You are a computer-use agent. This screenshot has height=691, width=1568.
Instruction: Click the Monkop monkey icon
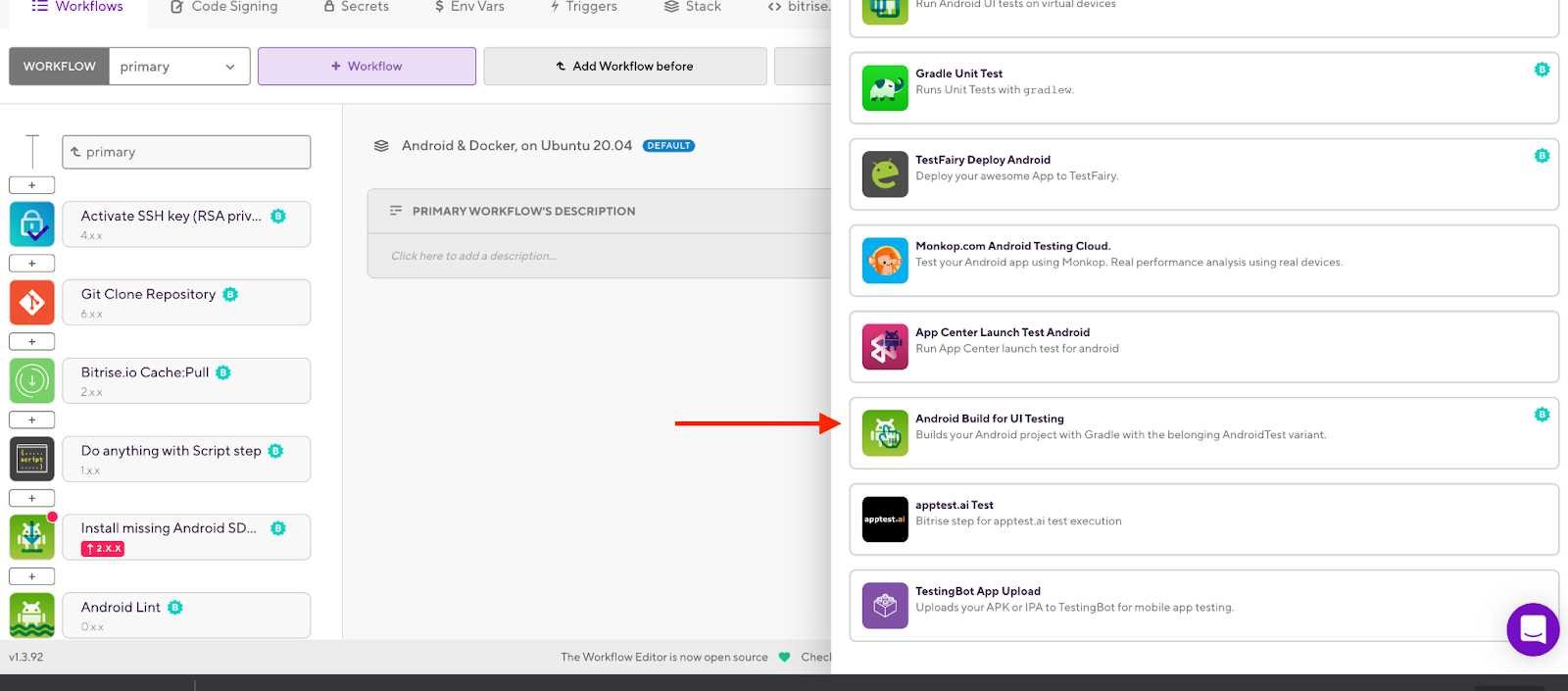tap(885, 261)
